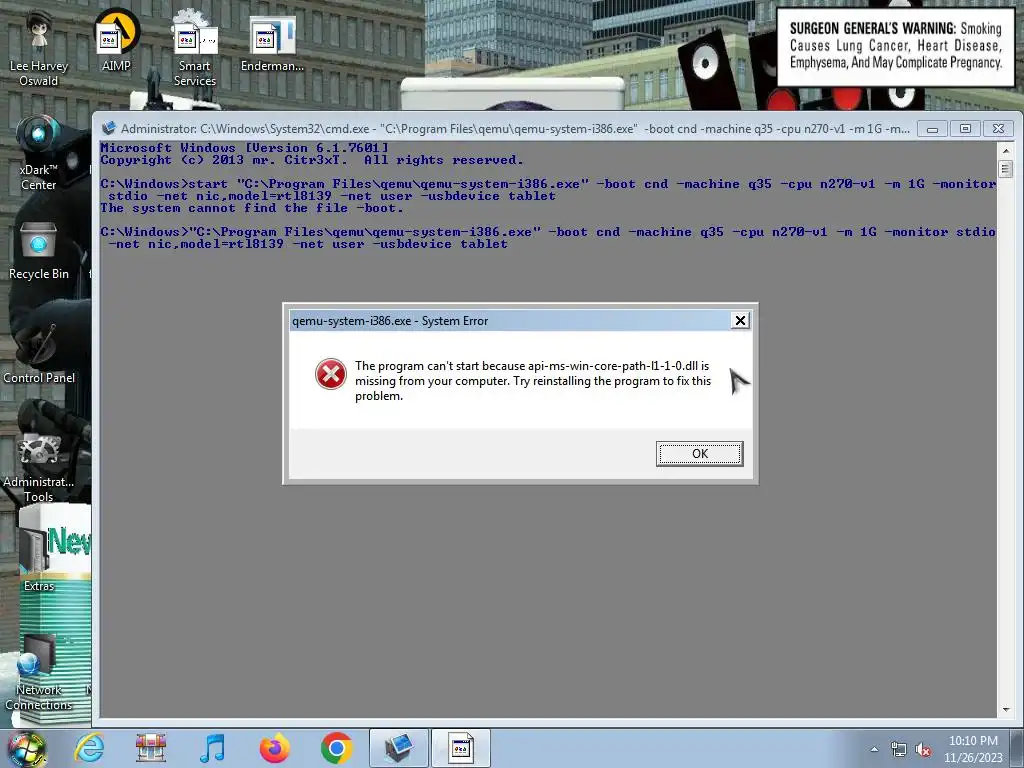Click the 'The system cannot find the file' line
The height and width of the screenshot is (768, 1024).
click(x=252, y=208)
